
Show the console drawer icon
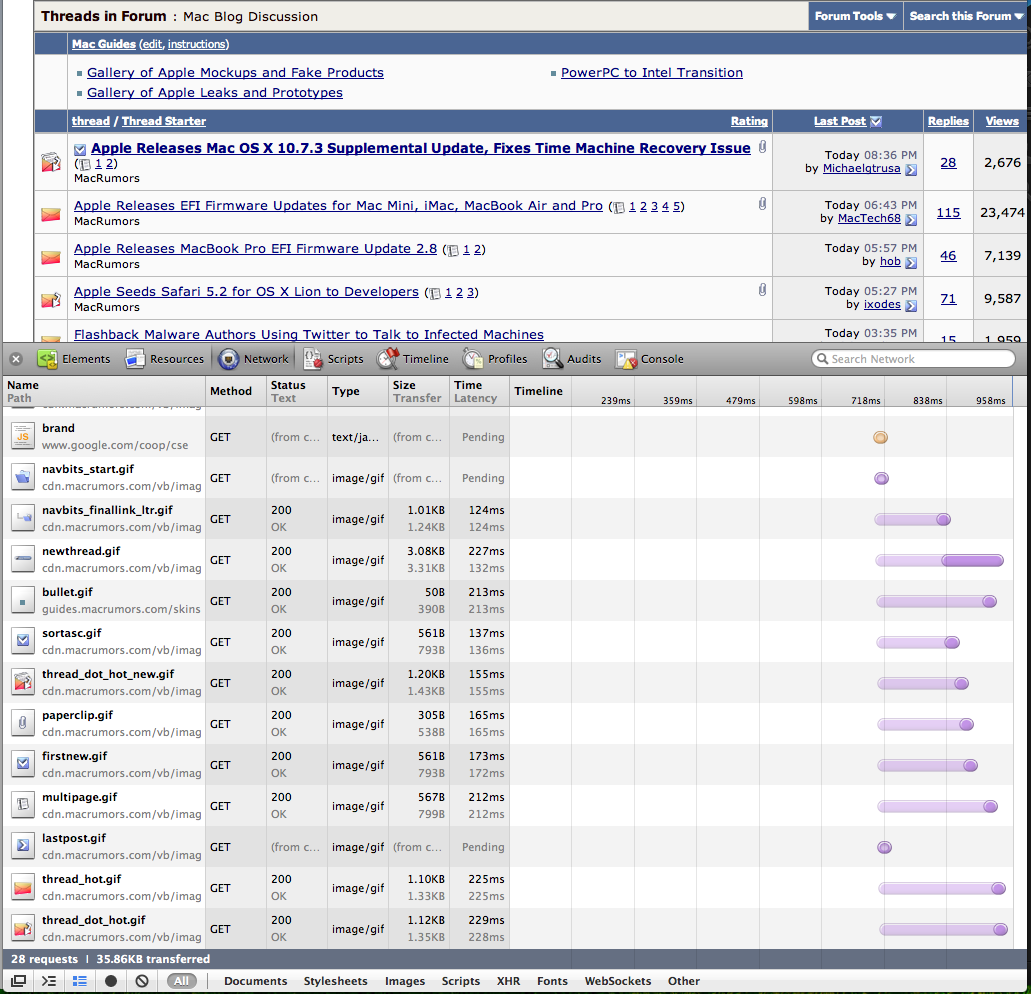49,981
